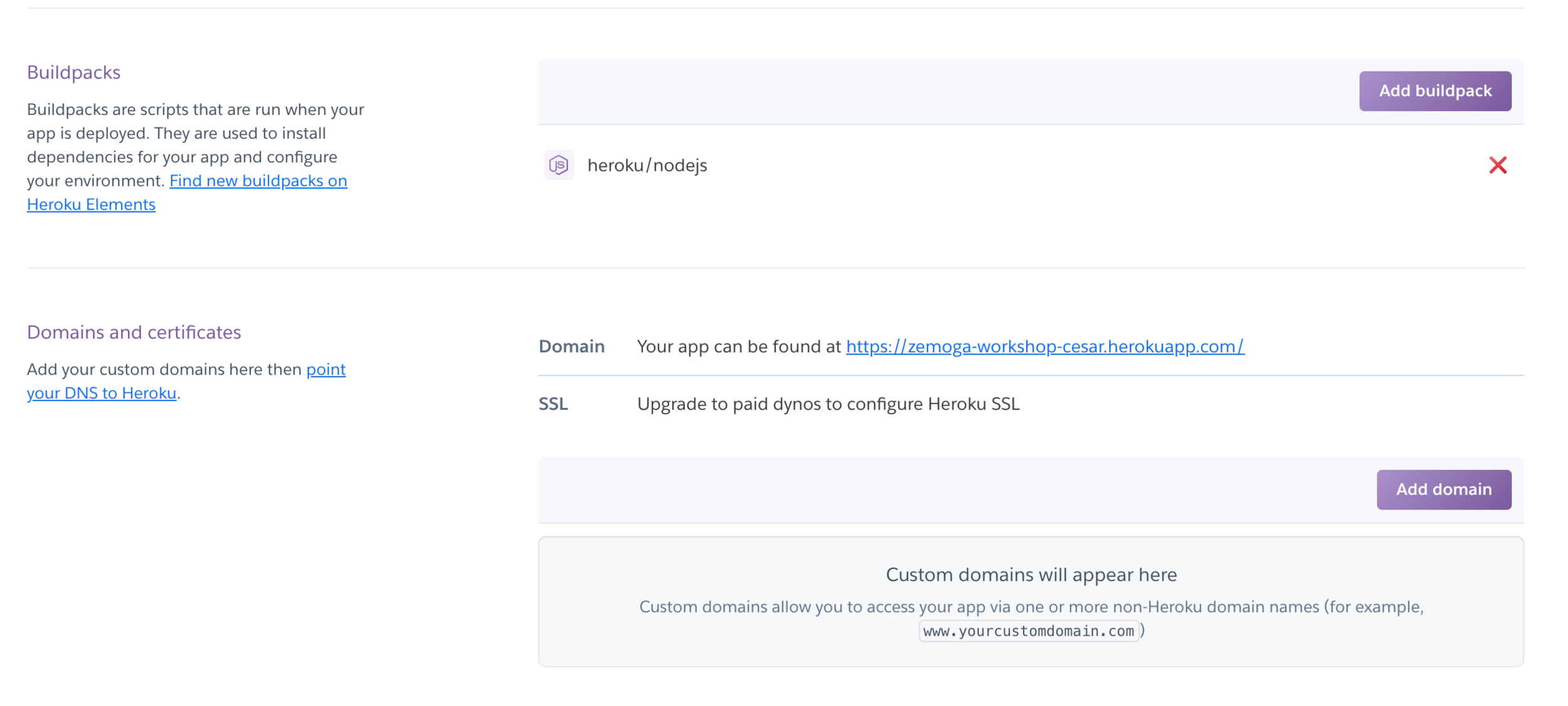Remove the heroku/nodejs buildpack with red X
1568x706 pixels.
point(1497,165)
